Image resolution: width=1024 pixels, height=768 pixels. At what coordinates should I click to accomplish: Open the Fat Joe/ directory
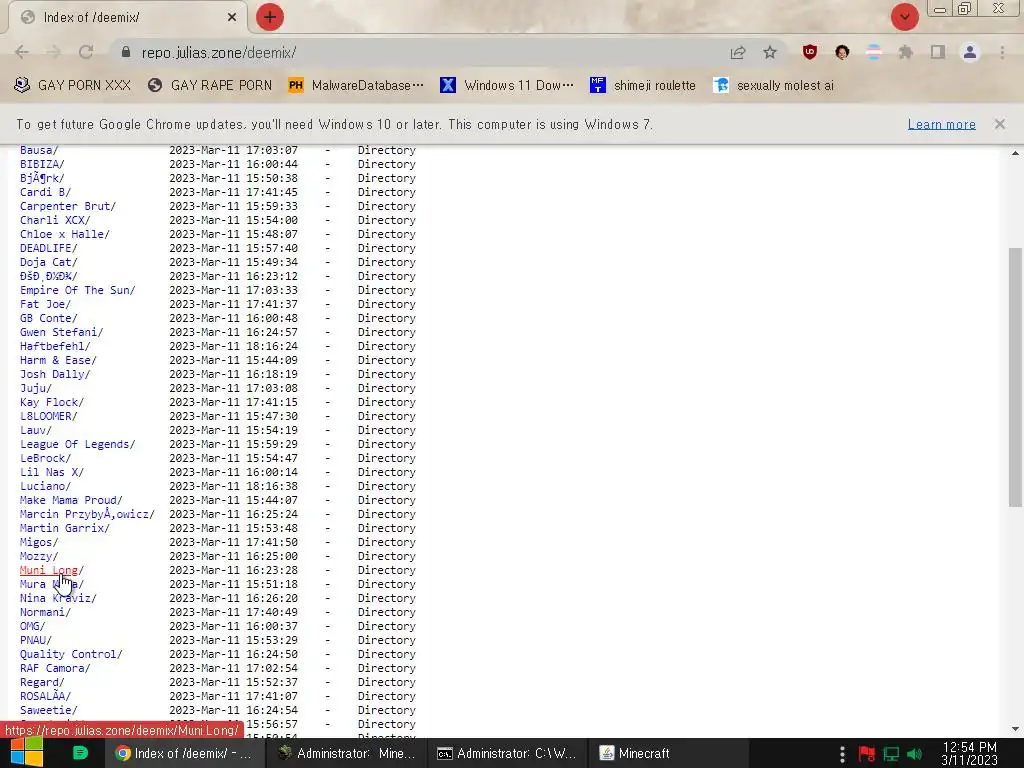pos(45,304)
